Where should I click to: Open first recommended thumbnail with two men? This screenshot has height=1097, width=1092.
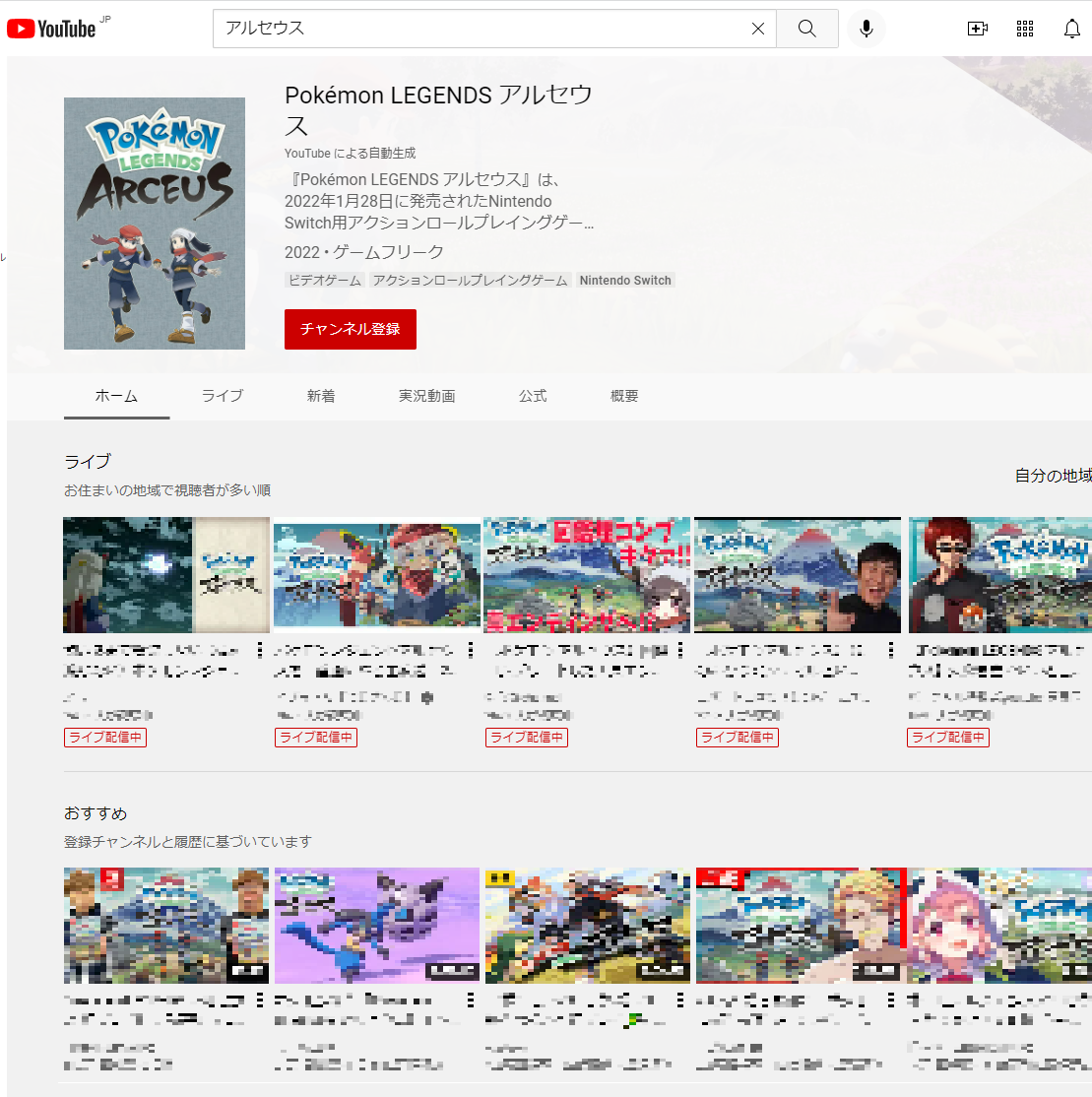(x=166, y=926)
